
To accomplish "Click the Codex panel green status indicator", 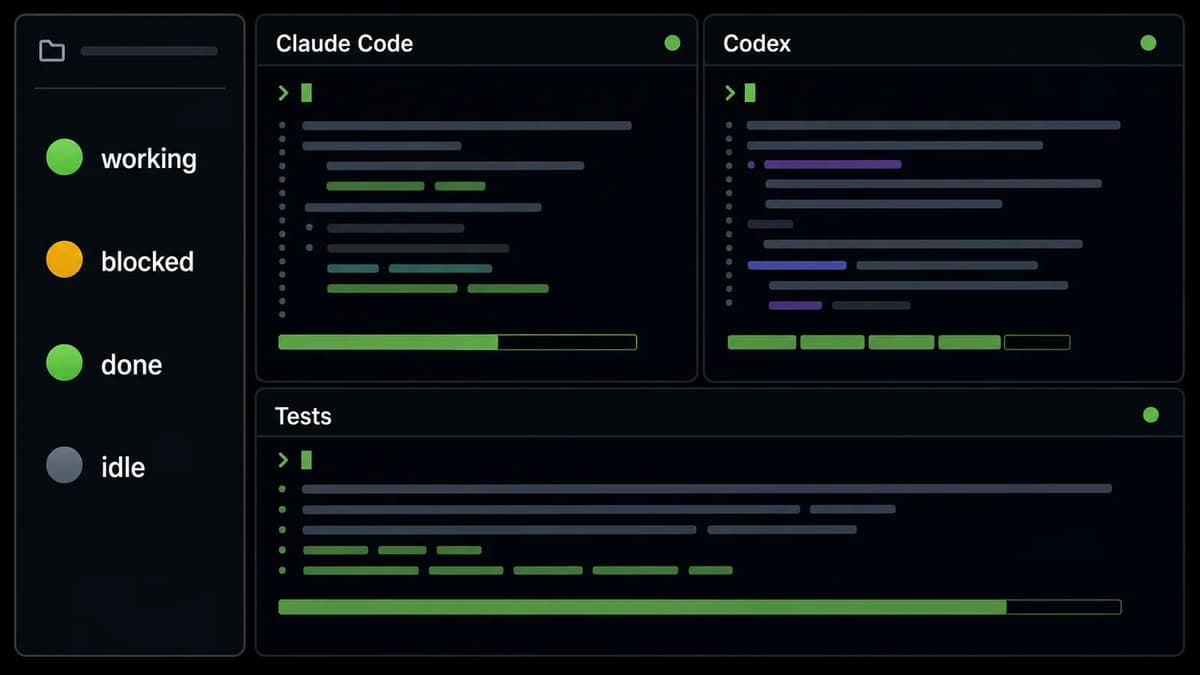I will (x=1148, y=43).
